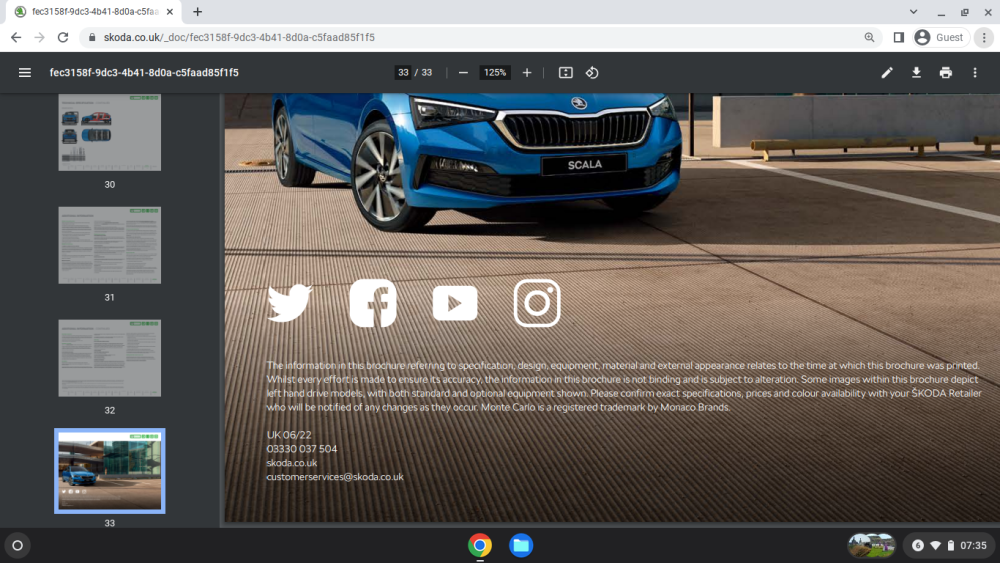This screenshot has height=563, width=1000.
Task: Open a new browser tab
Action: 198,11
